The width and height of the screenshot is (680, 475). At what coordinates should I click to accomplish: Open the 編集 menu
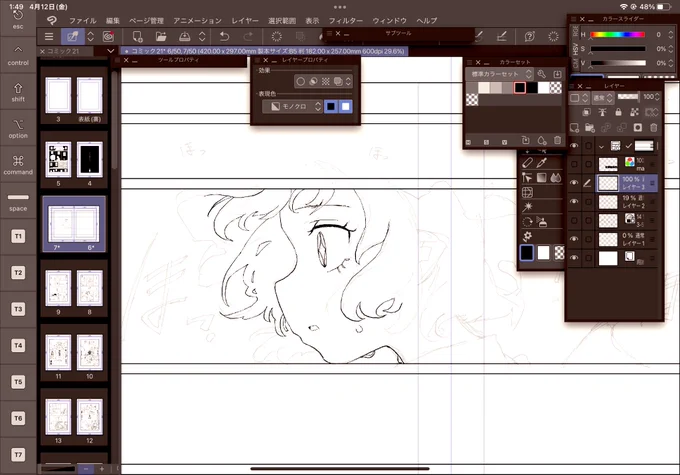tap(113, 20)
